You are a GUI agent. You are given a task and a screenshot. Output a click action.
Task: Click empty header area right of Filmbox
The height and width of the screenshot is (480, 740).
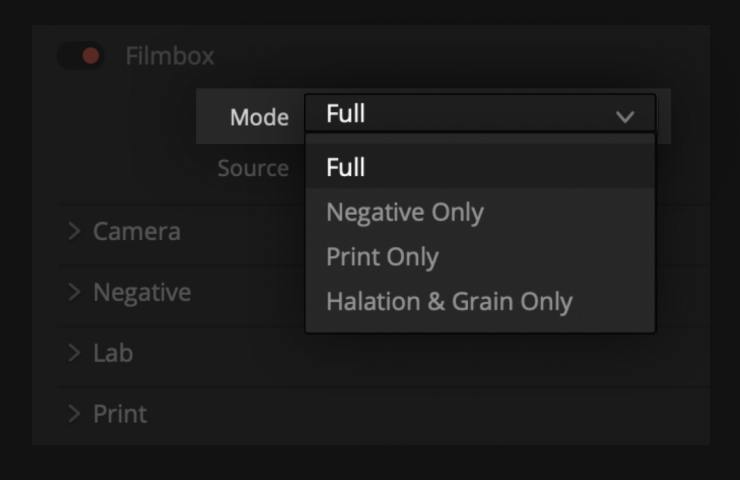click(x=450, y=56)
